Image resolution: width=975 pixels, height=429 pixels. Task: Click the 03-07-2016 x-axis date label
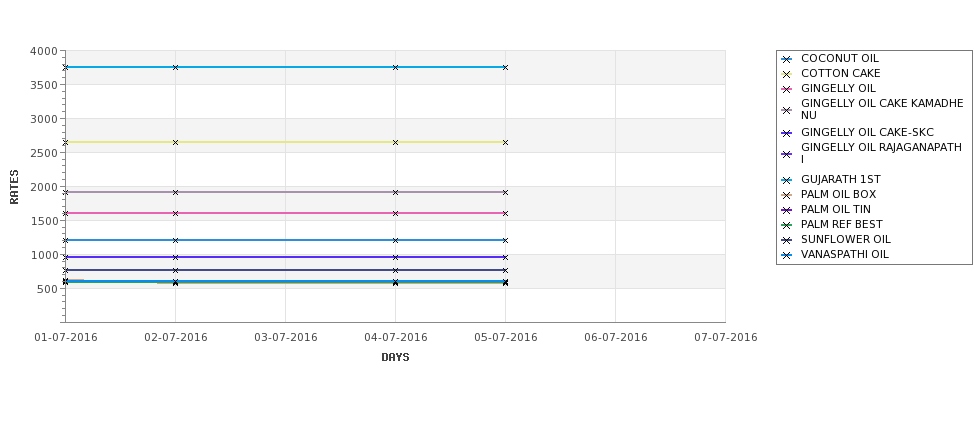tap(285, 338)
